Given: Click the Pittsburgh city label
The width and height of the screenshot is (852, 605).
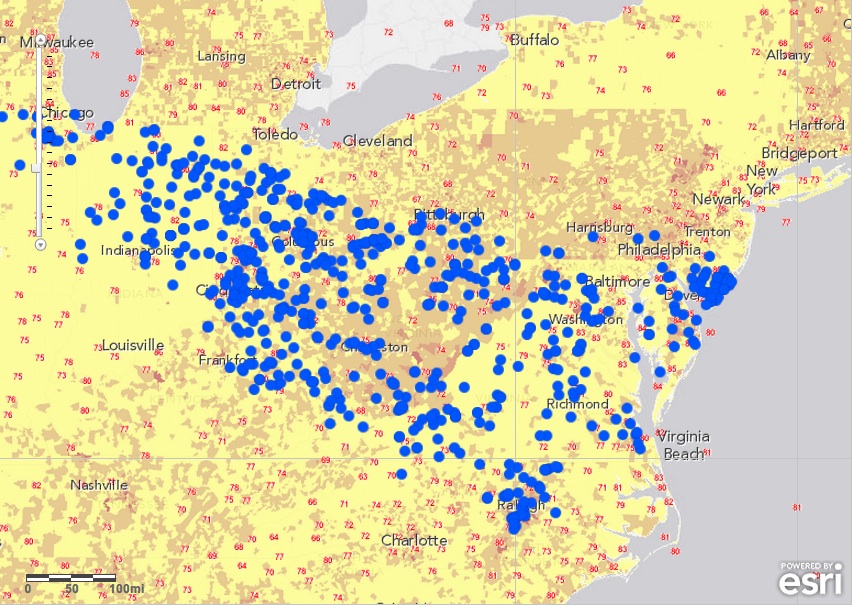Looking at the screenshot, I should [449, 215].
